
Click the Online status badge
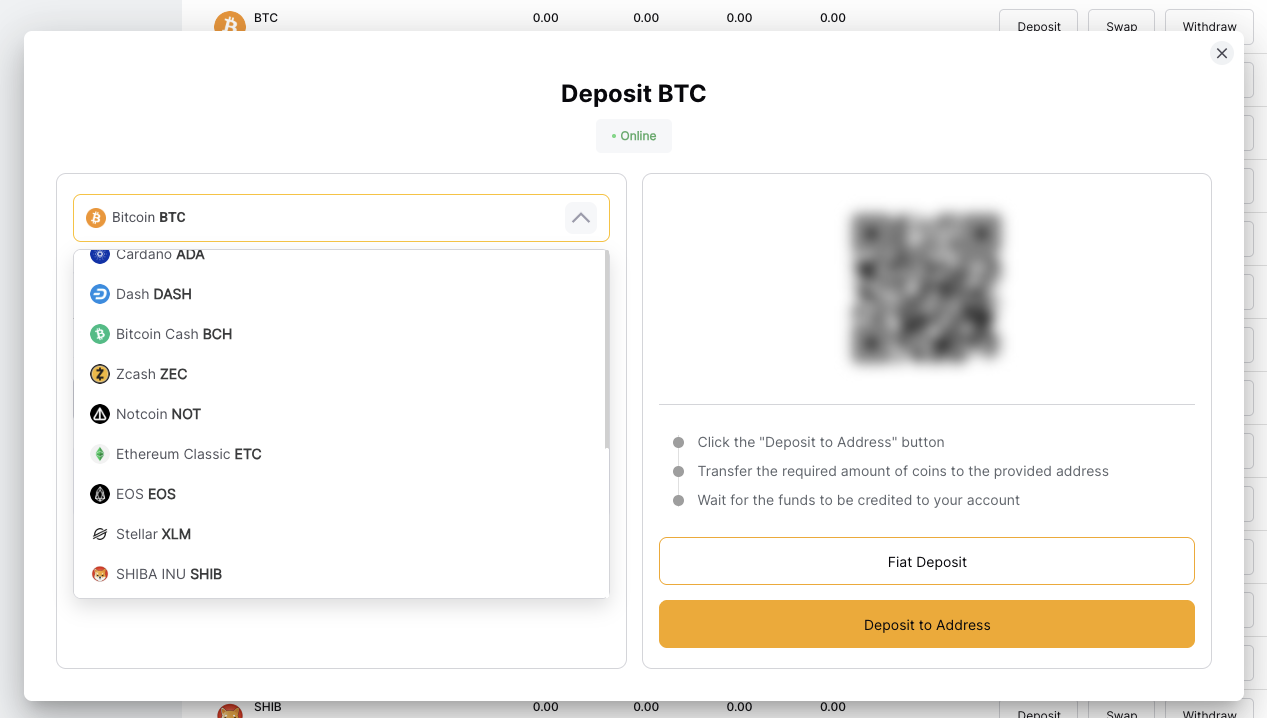click(633, 135)
